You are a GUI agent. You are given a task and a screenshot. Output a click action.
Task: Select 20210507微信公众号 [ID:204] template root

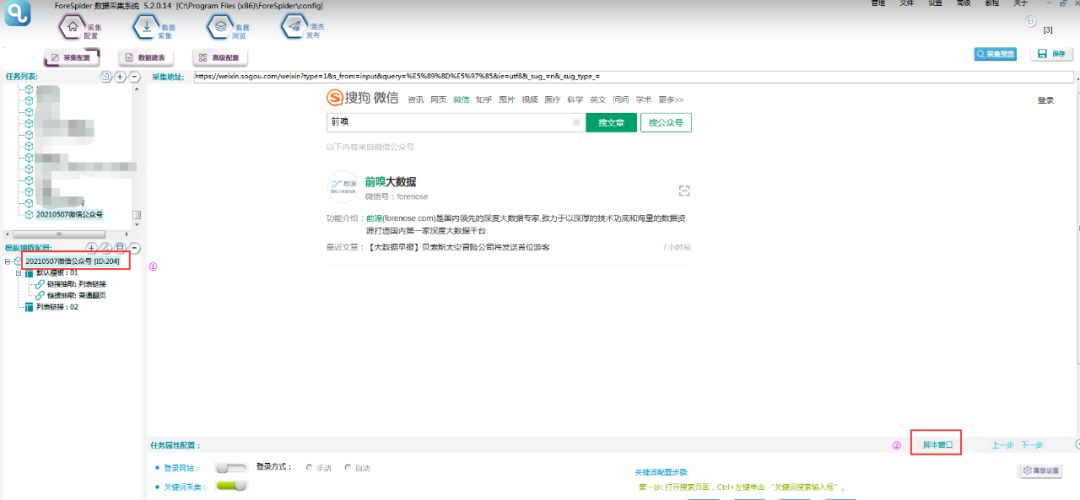[72, 262]
